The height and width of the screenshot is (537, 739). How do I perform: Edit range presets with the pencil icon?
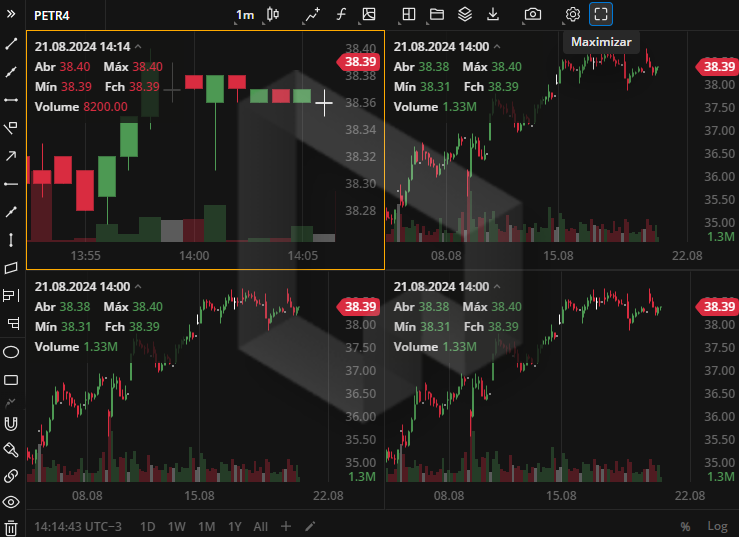tap(310, 526)
